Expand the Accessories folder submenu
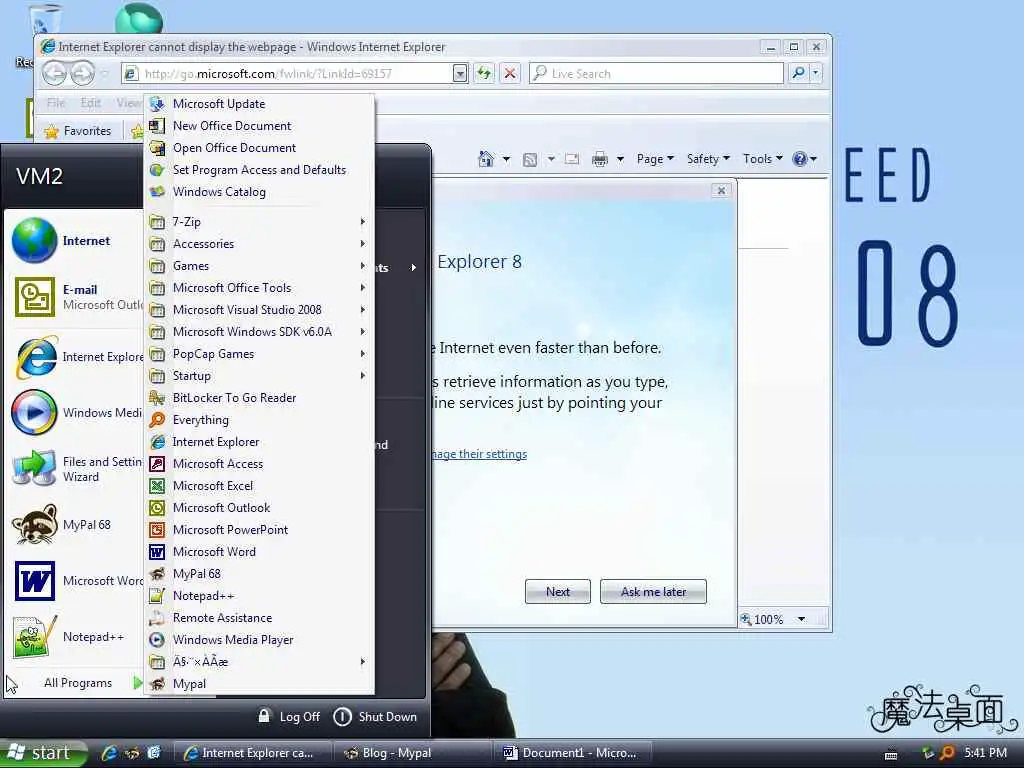This screenshot has width=1024, height=768. click(x=259, y=244)
